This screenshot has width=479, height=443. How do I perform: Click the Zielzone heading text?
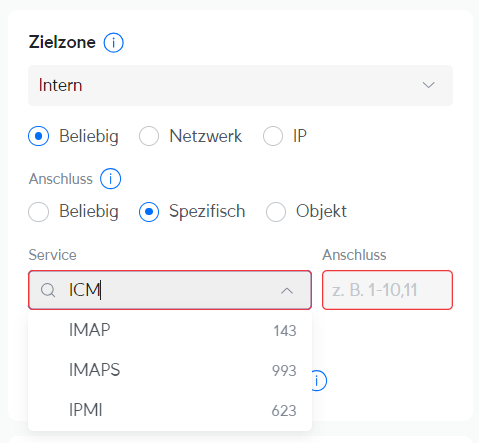click(x=62, y=42)
